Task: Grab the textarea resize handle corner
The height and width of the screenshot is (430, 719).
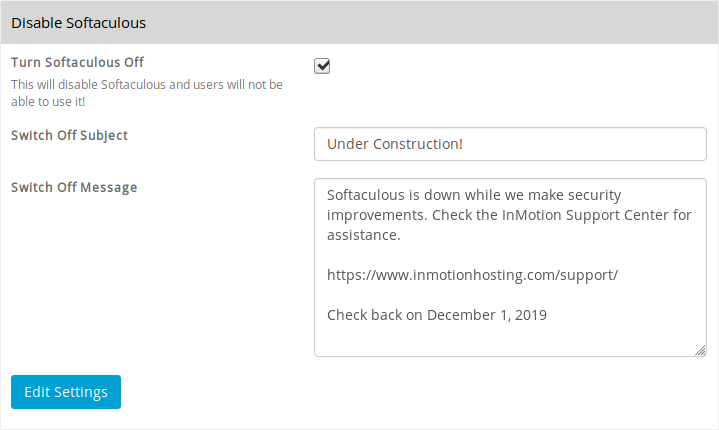Action: [x=700, y=350]
